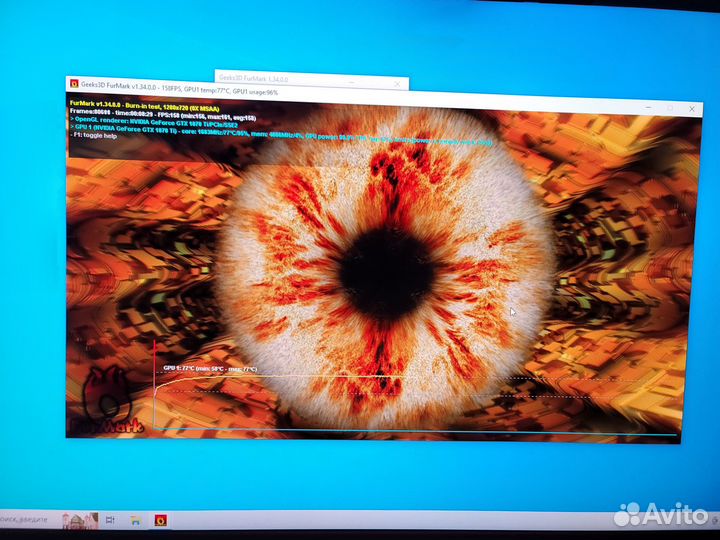
Task: Close the FurMark burn-in test window
Action: [x=692, y=109]
